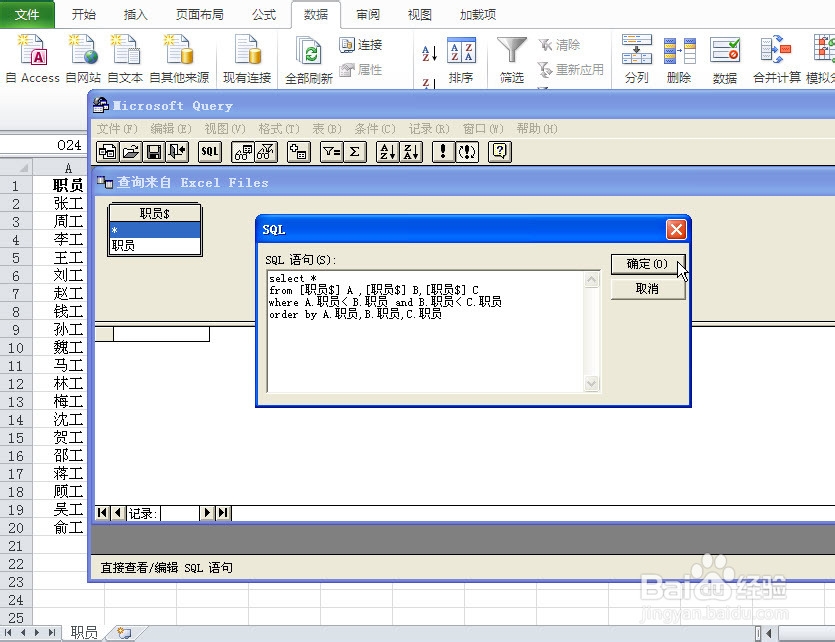Toggle Show/Hide Tables glasses icon
Image resolution: width=835 pixels, height=642 pixels.
tap(243, 152)
